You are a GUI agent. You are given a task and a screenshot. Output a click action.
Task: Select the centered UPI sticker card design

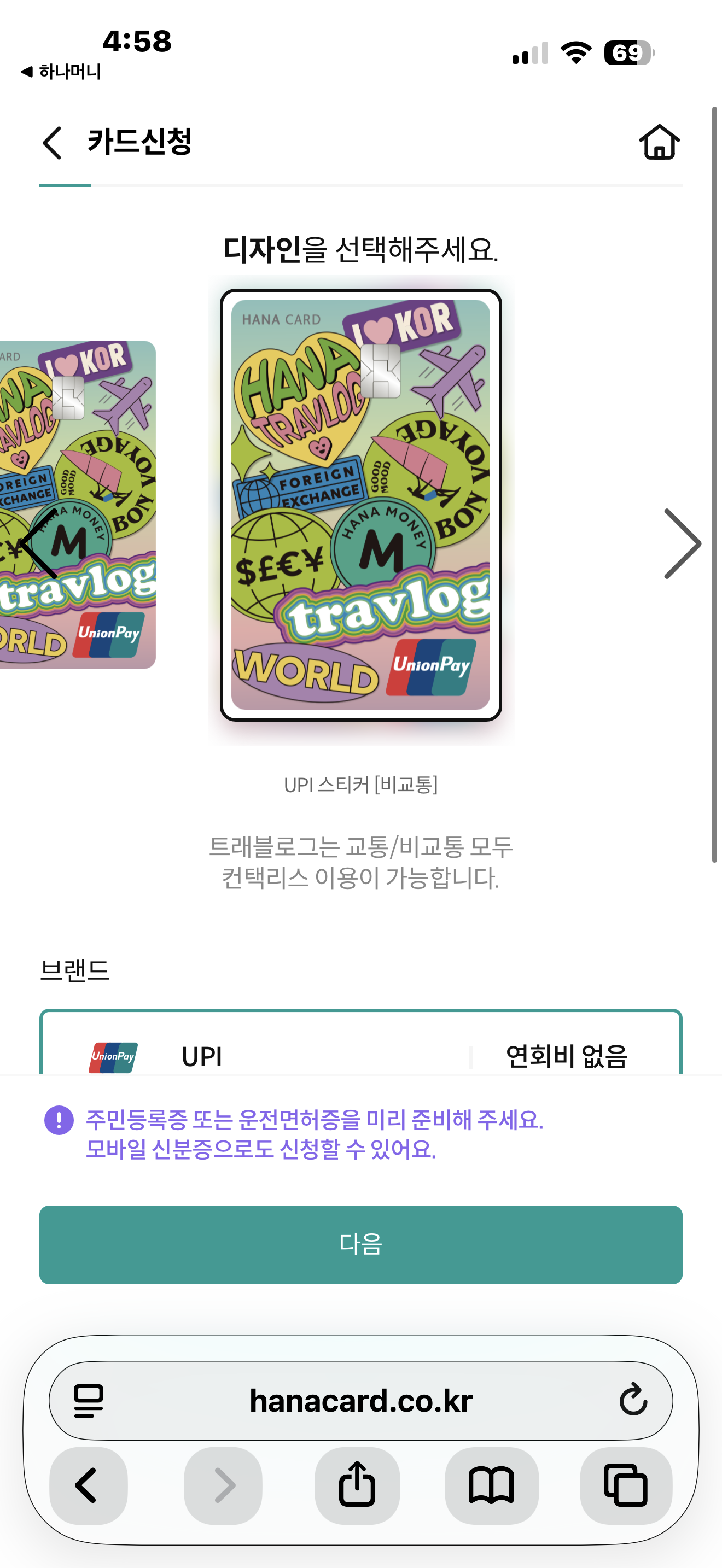361,505
